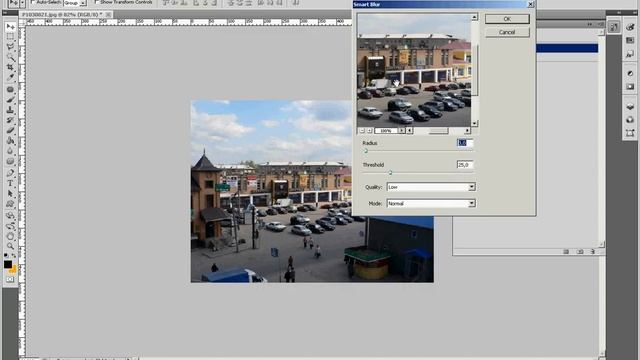Select the Pen tool
Image resolution: width=640 pixels, height=360 pixels.
pos(10,173)
